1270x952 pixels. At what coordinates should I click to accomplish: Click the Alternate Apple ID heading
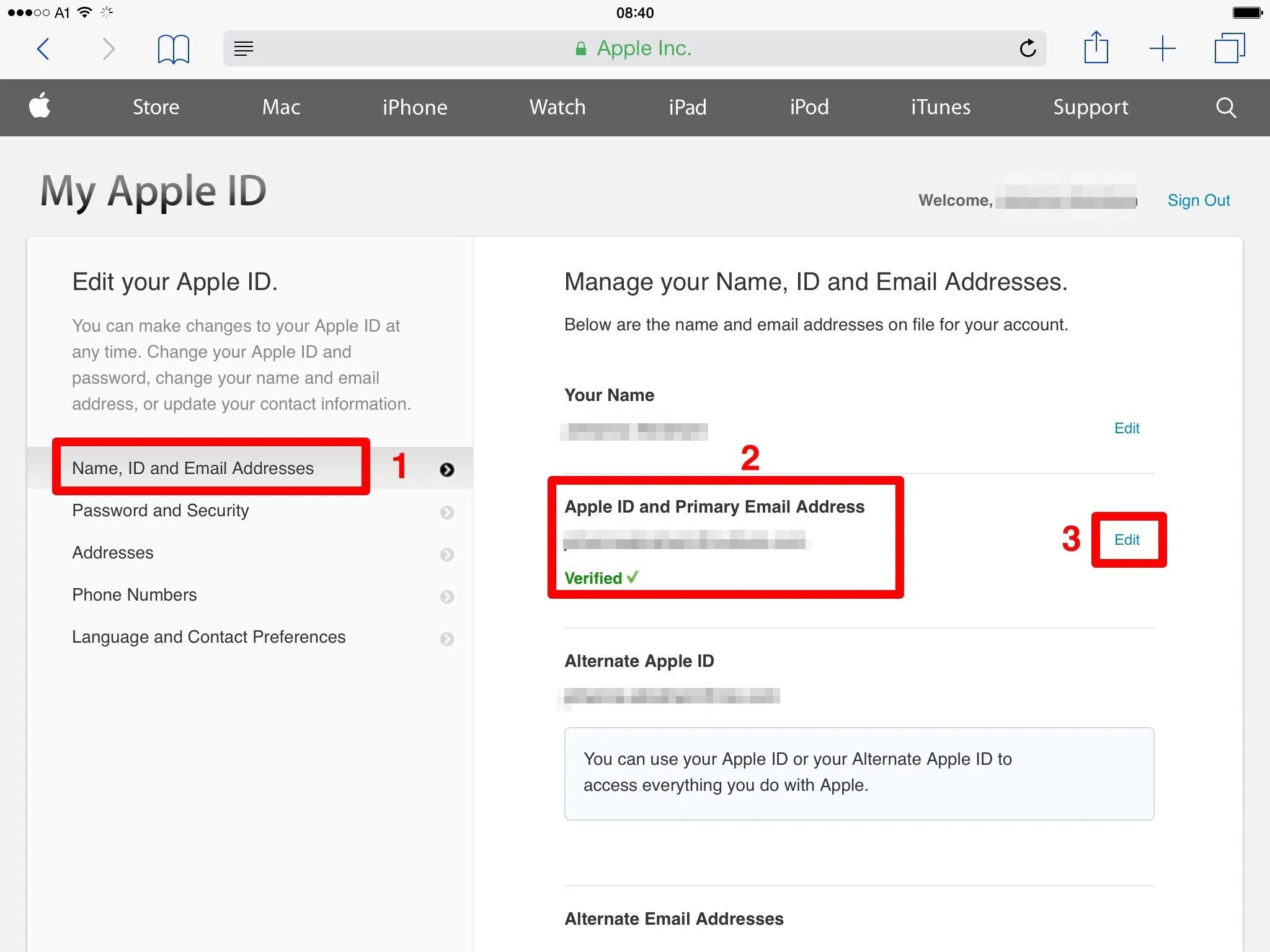point(639,661)
